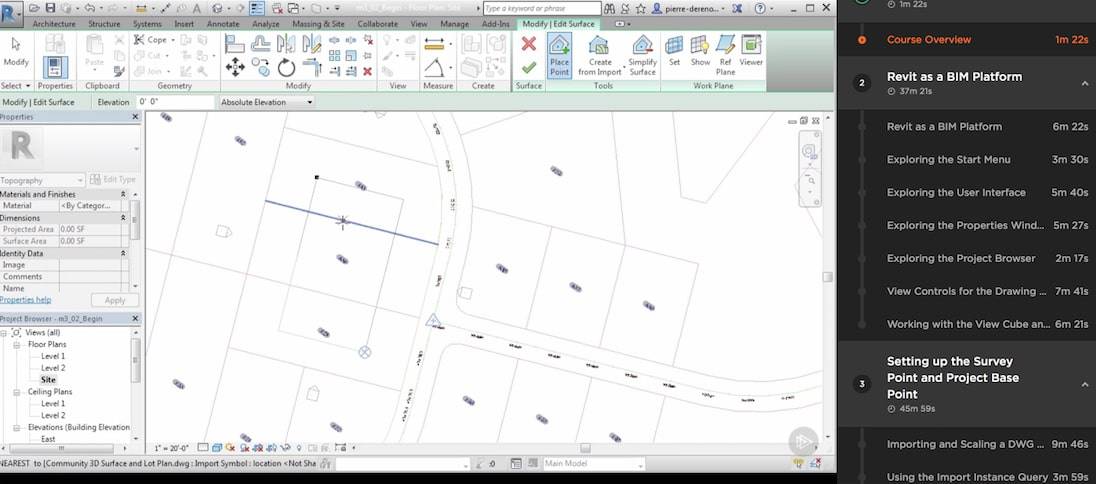
Task: Click the Angular measure tool
Action: click(x=434, y=69)
